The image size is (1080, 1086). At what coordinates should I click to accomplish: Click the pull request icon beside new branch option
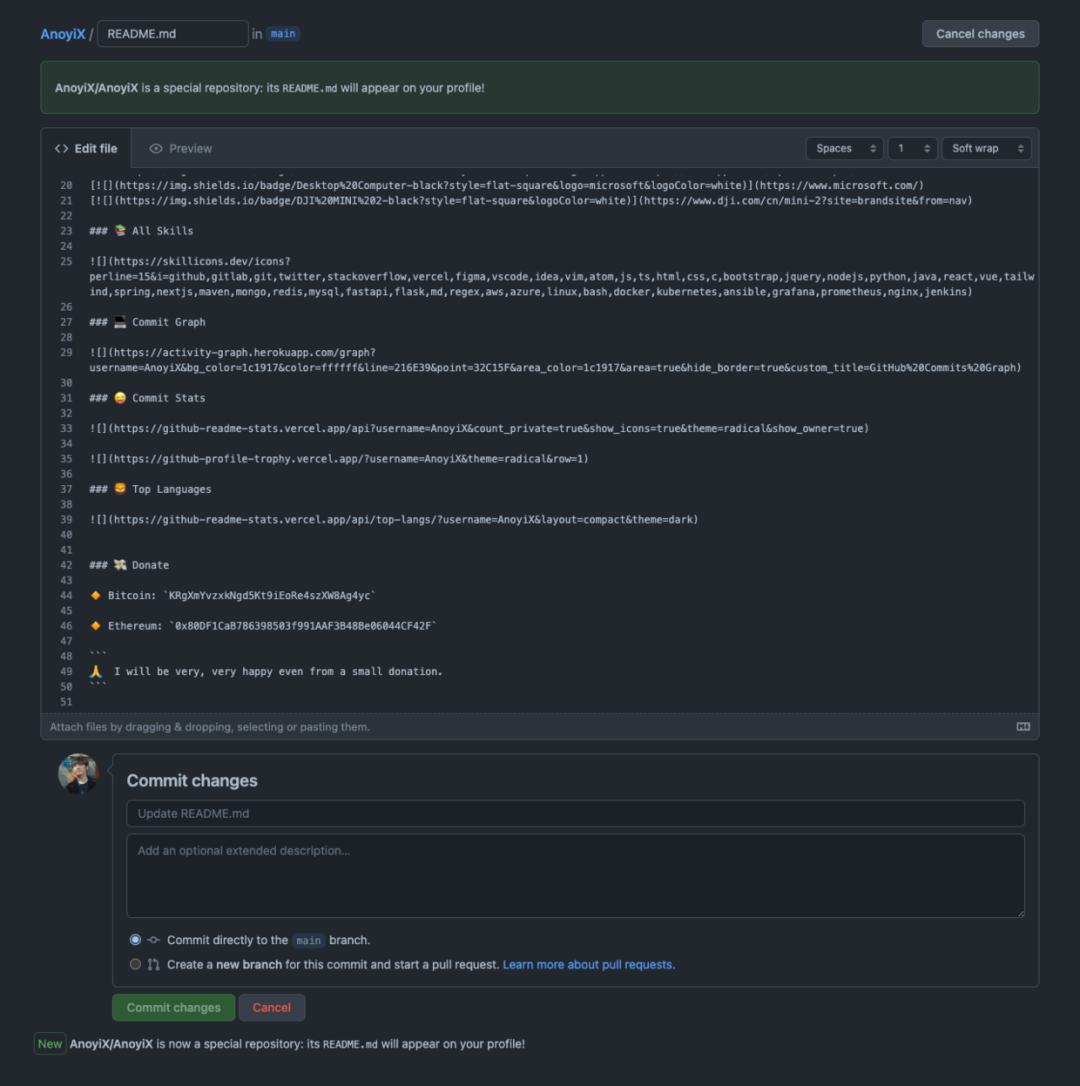(152, 964)
